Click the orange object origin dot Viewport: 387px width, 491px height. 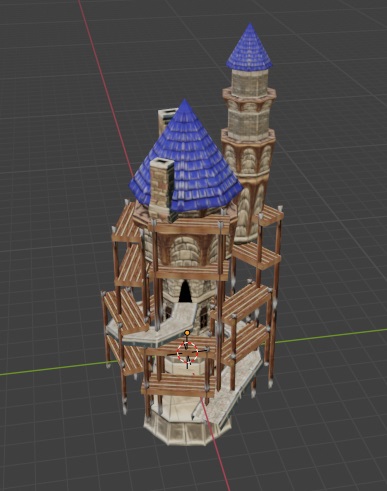[x=187, y=333]
